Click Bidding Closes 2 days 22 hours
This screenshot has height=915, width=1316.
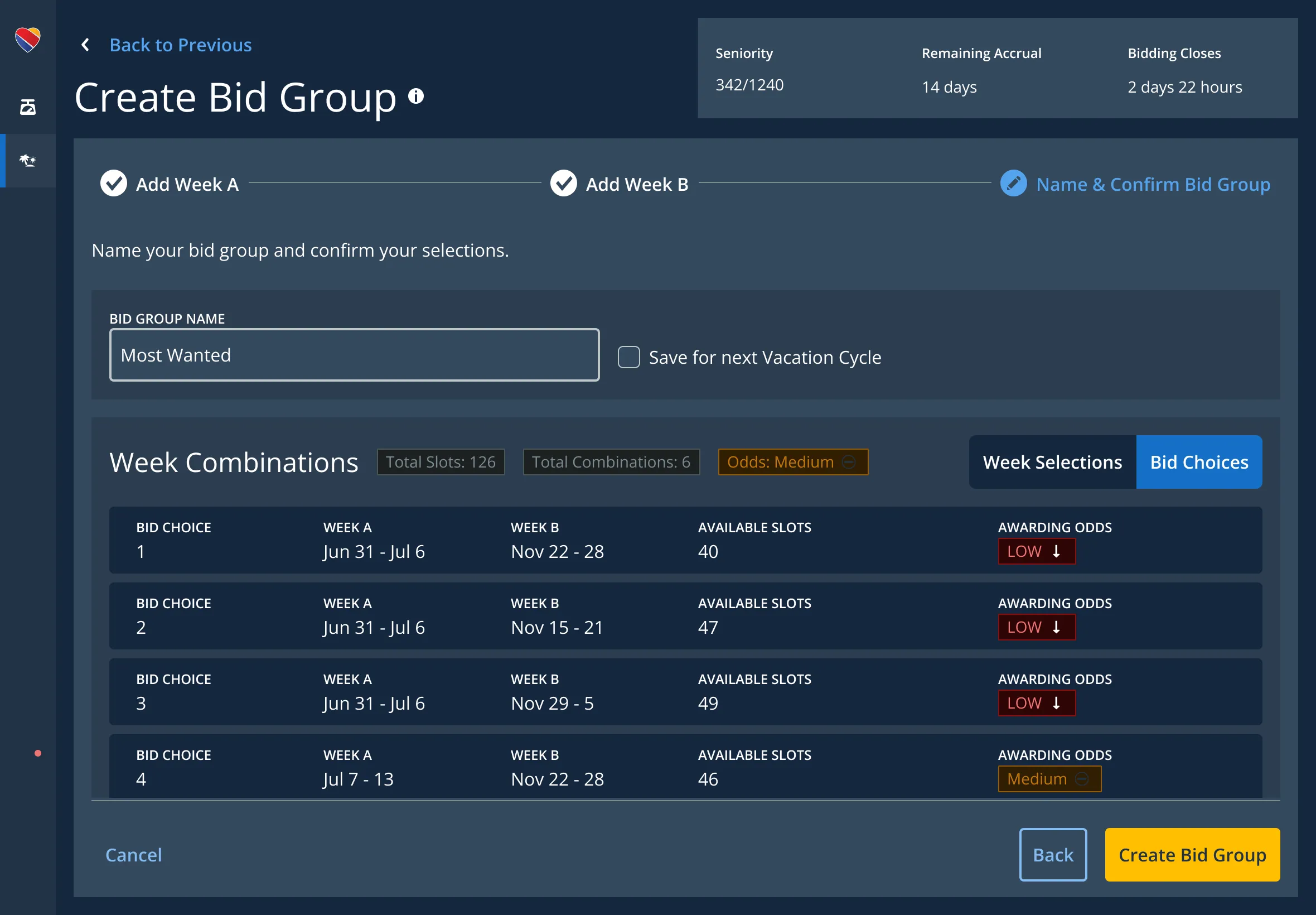pyautogui.click(x=1185, y=87)
